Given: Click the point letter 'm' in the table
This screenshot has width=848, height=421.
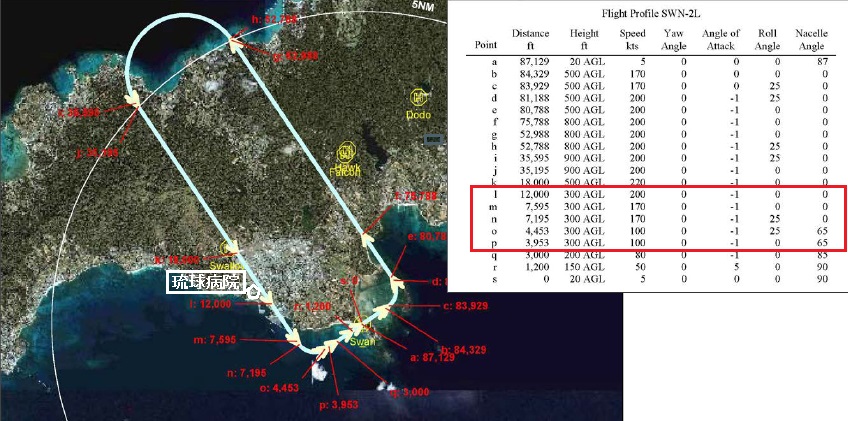Looking at the screenshot, I should (493, 207).
